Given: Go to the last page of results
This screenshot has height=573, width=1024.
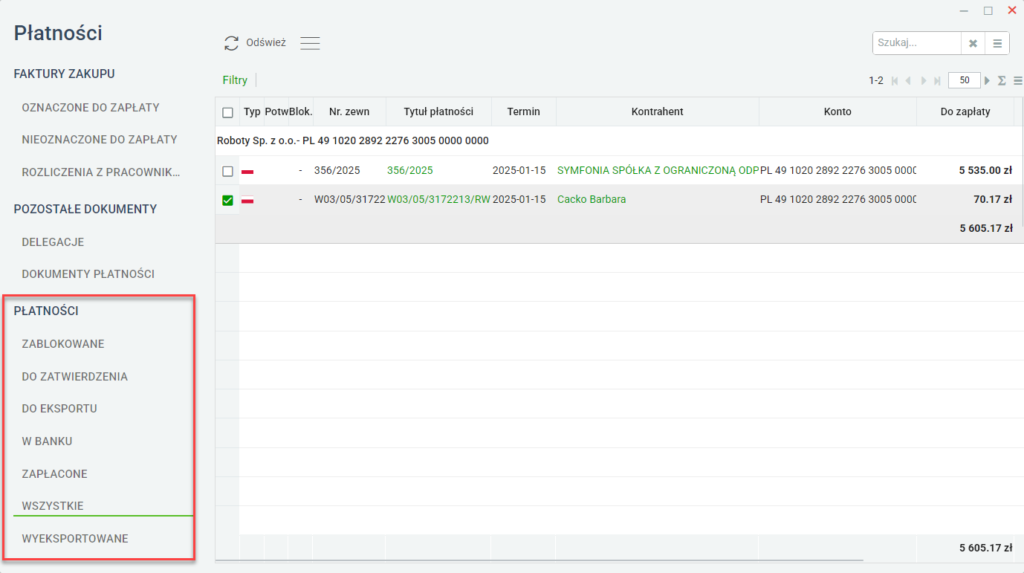Looking at the screenshot, I should (937, 80).
